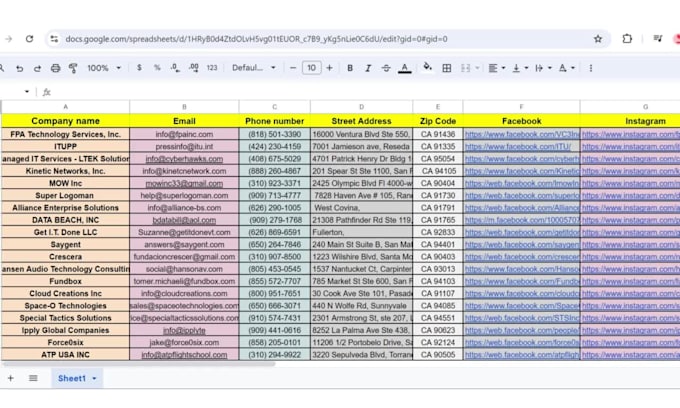The width and height of the screenshot is (680, 408).
Task: Toggle strikethrough formatting
Action: [x=386, y=68]
